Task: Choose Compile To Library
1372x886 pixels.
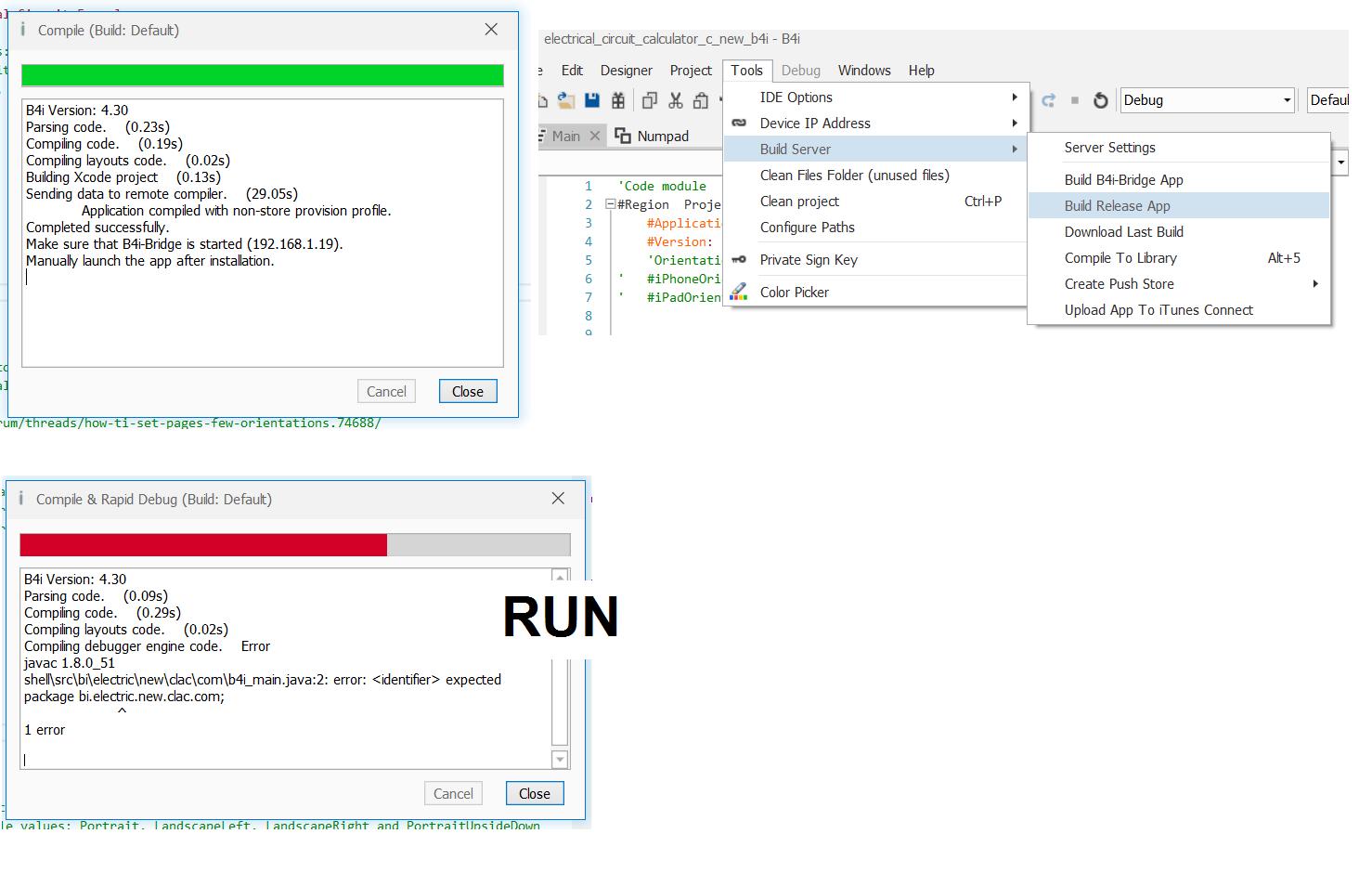Action: pos(1179,258)
